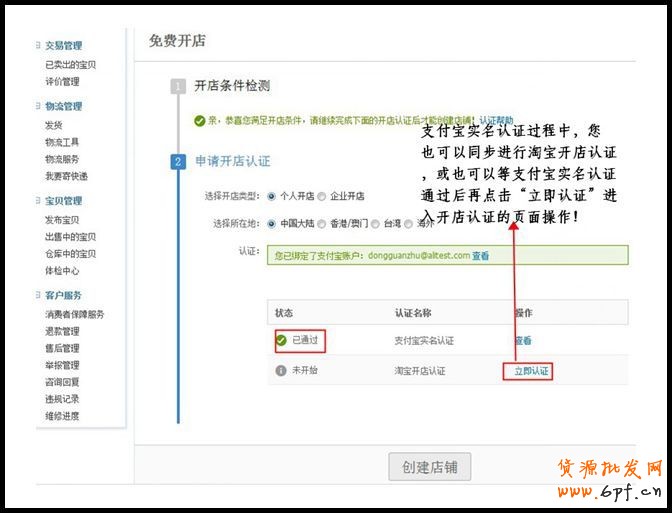Click green check icon before congratulation message
Image resolution: width=672 pixels, height=513 pixels.
pos(200,120)
